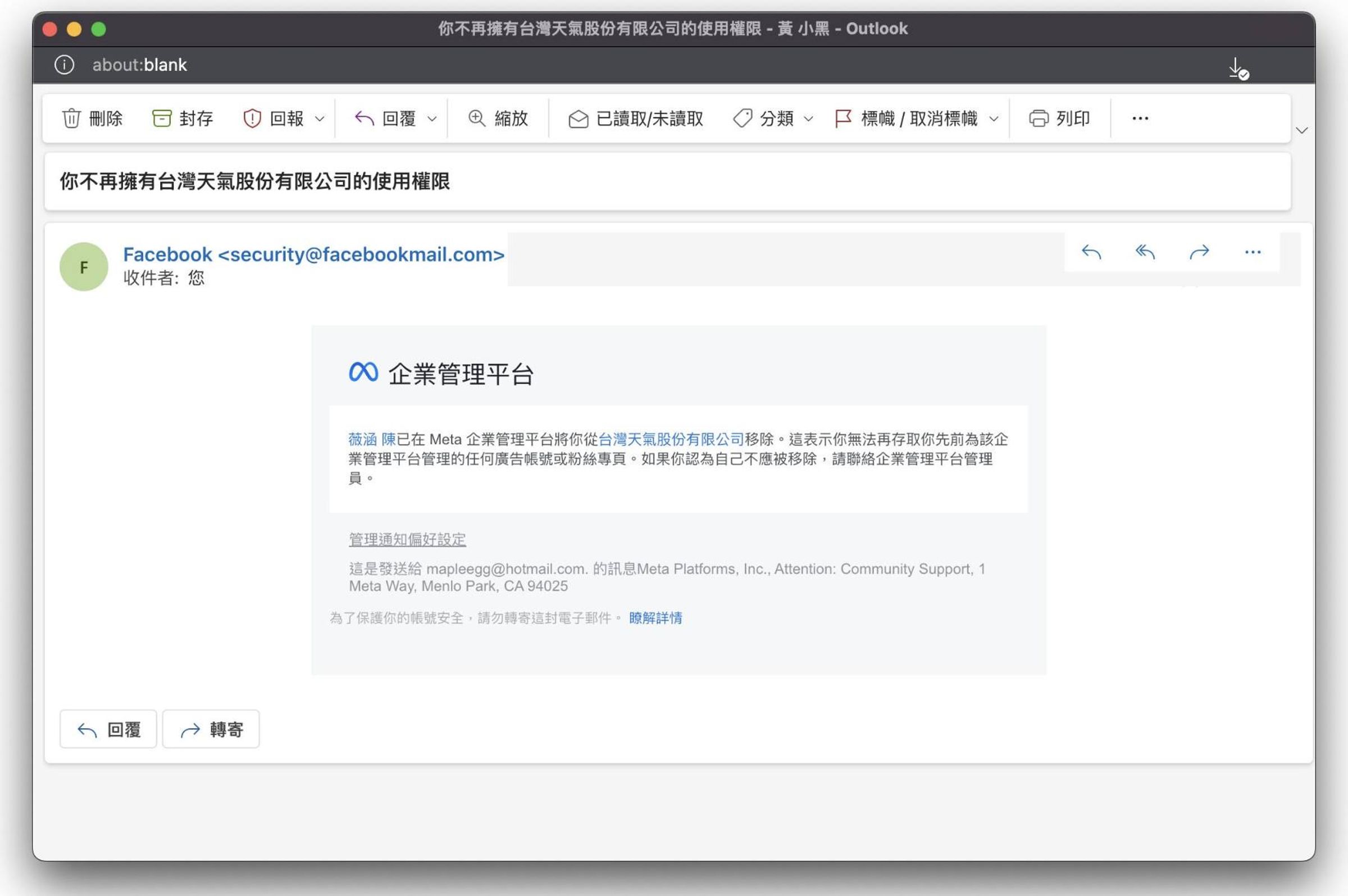Click the site info icon beside about:blank
Screen dimensions: 1348x896
tap(65, 65)
